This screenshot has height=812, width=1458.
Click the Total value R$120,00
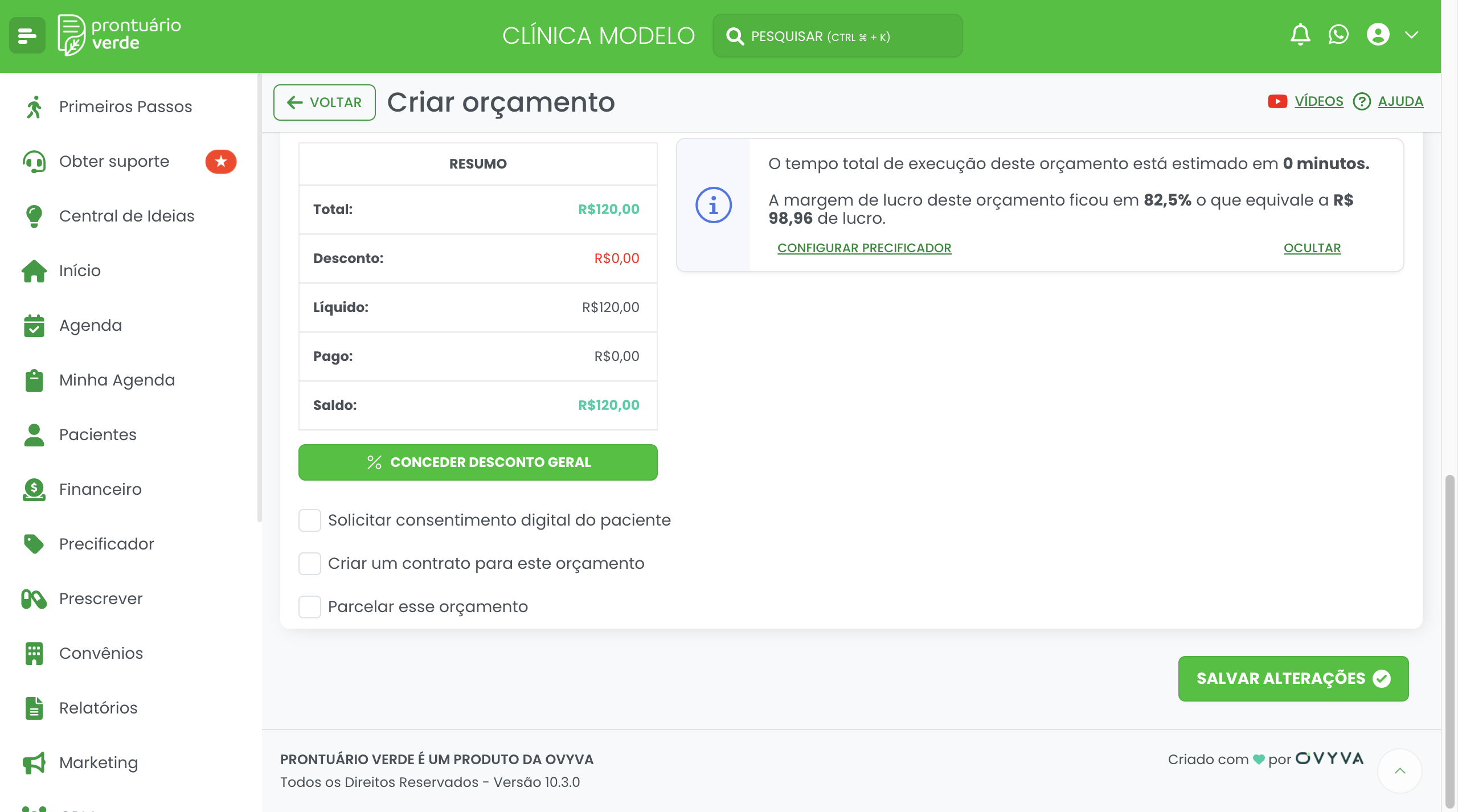[609, 210]
